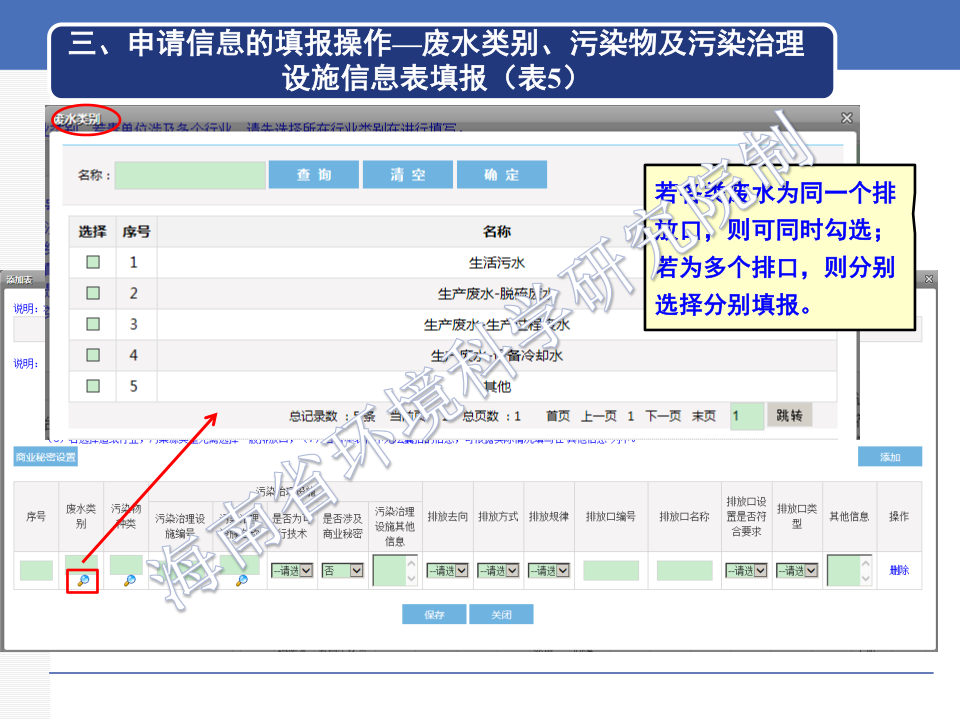The image size is (960, 720).
Task: Click the 关闭 button below the table
Action: [501, 614]
